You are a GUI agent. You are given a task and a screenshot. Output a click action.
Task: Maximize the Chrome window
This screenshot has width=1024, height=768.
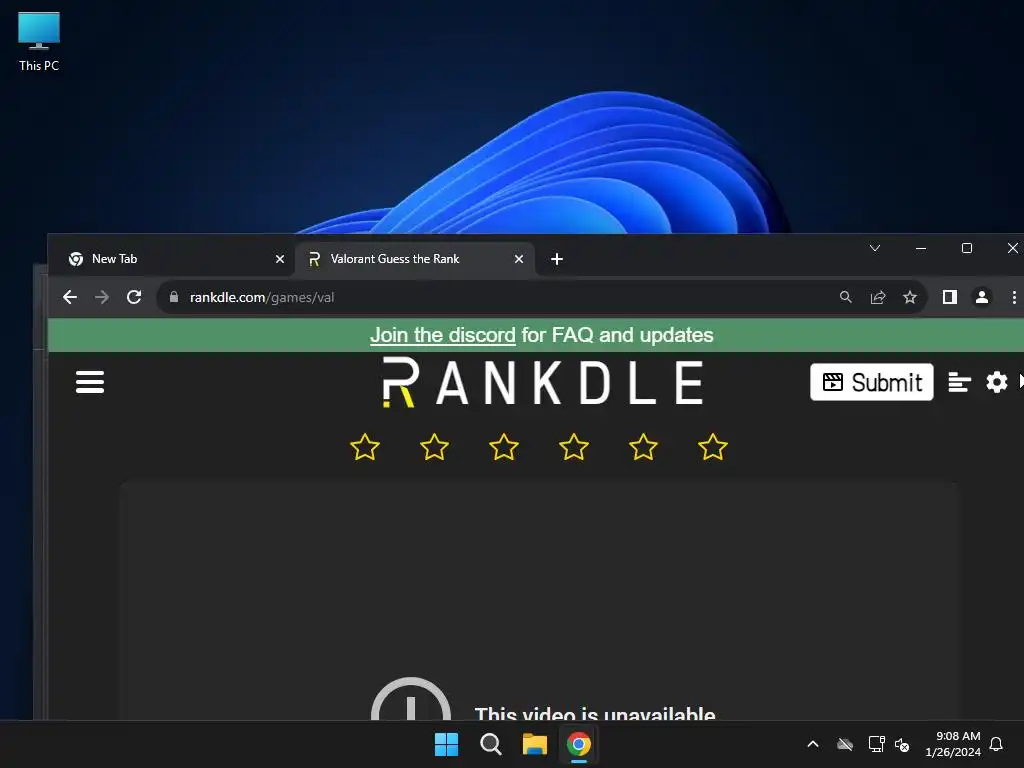967,248
